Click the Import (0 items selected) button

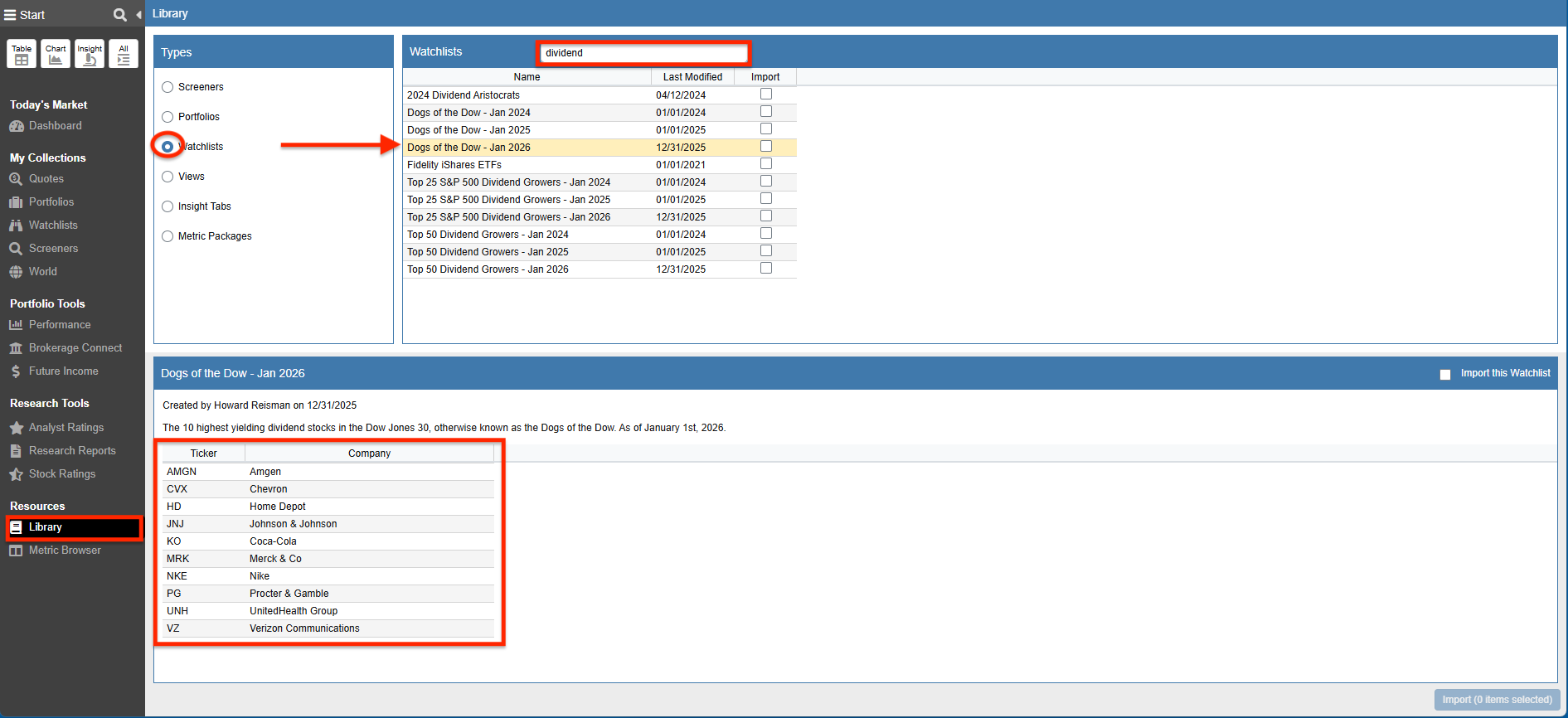point(1497,700)
